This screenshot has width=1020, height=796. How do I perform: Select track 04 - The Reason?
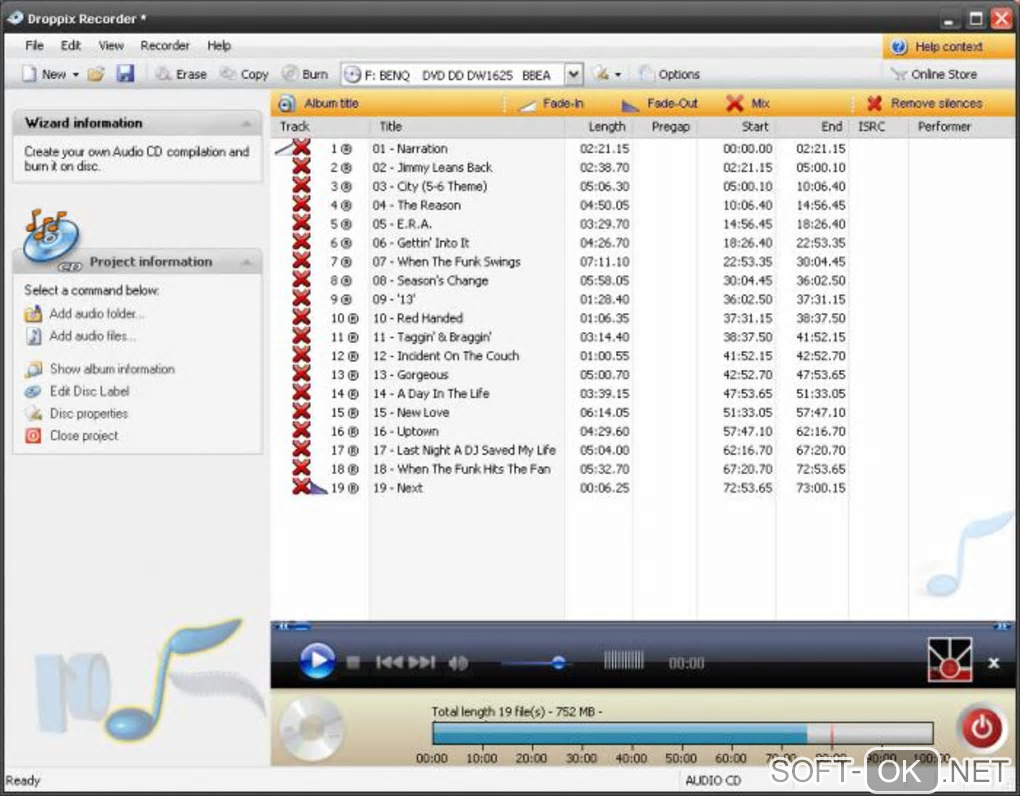416,206
